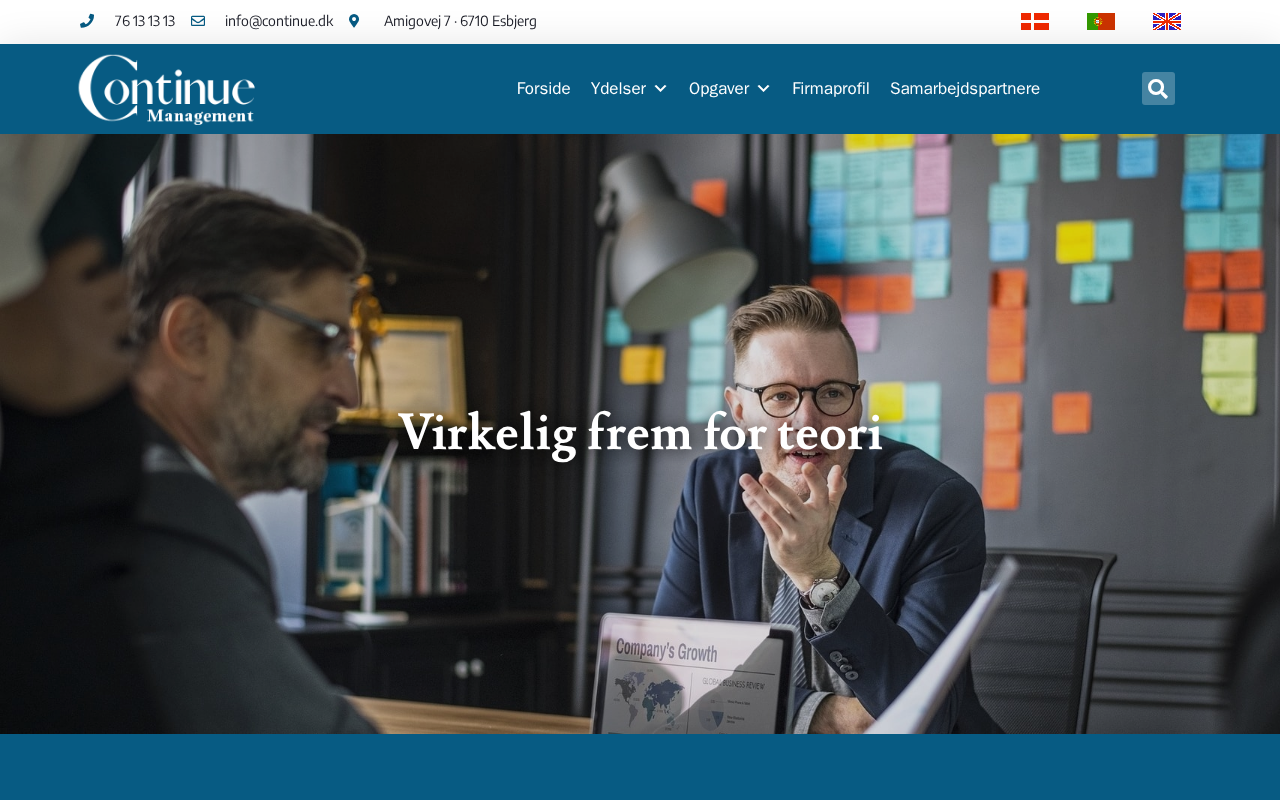Open the Opgaver menu
Image resolution: width=1280 pixels, height=800 pixels.
[x=719, y=88]
